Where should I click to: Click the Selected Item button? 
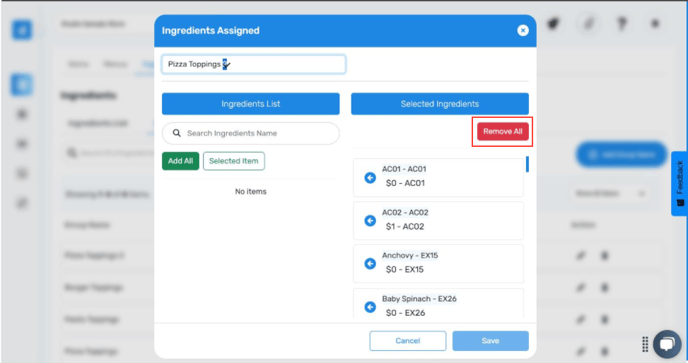[234, 161]
